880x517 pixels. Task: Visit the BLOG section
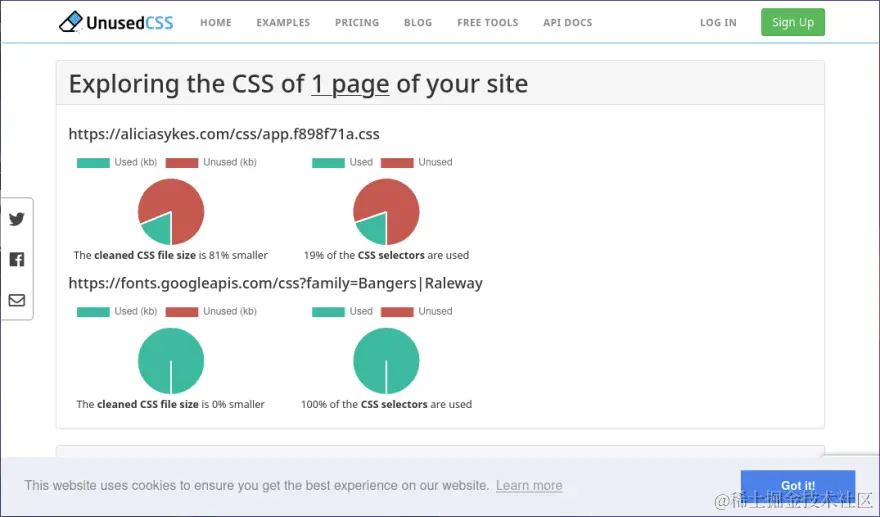[x=418, y=22]
